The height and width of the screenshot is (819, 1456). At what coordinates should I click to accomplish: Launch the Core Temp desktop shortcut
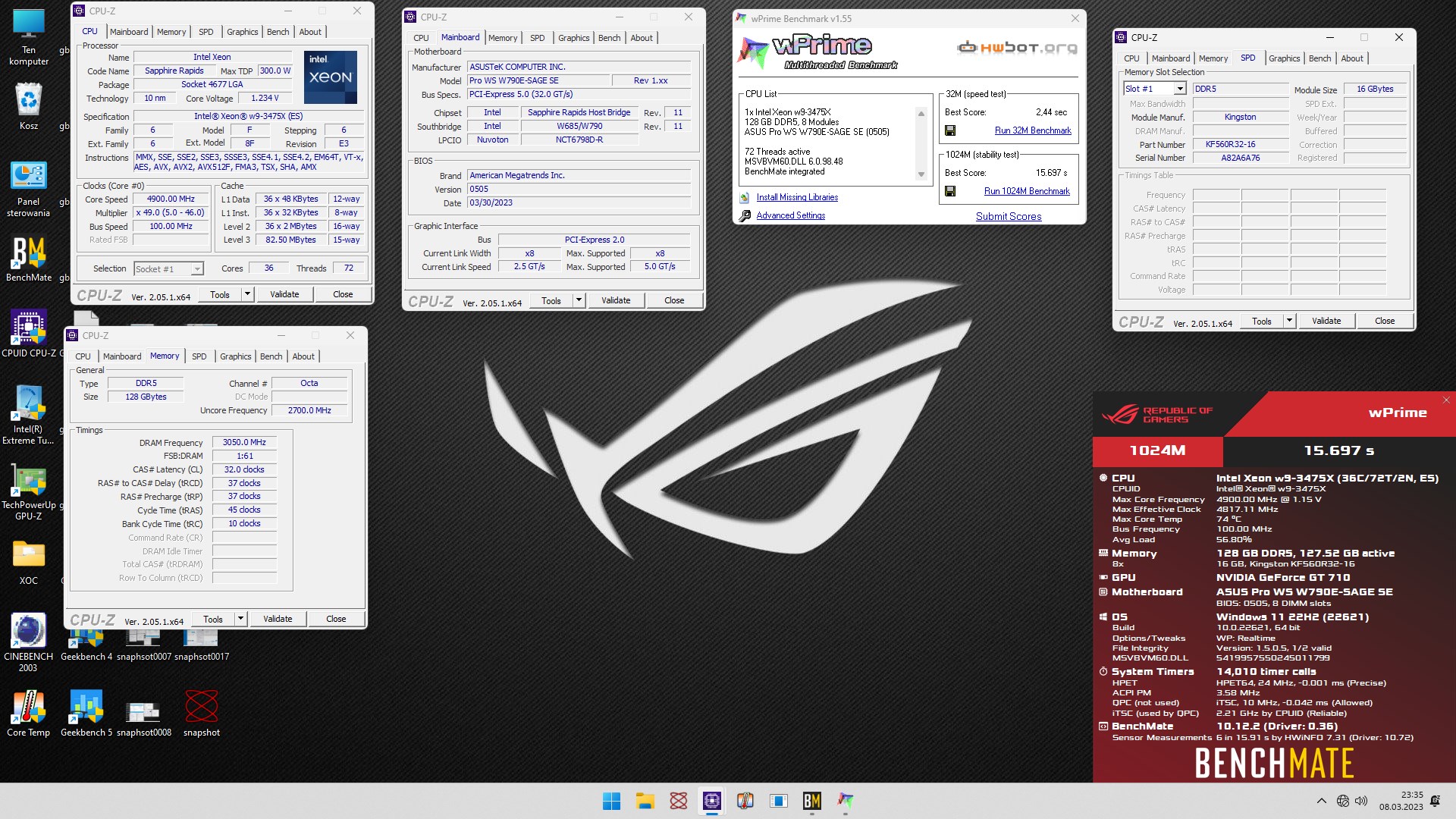29,713
